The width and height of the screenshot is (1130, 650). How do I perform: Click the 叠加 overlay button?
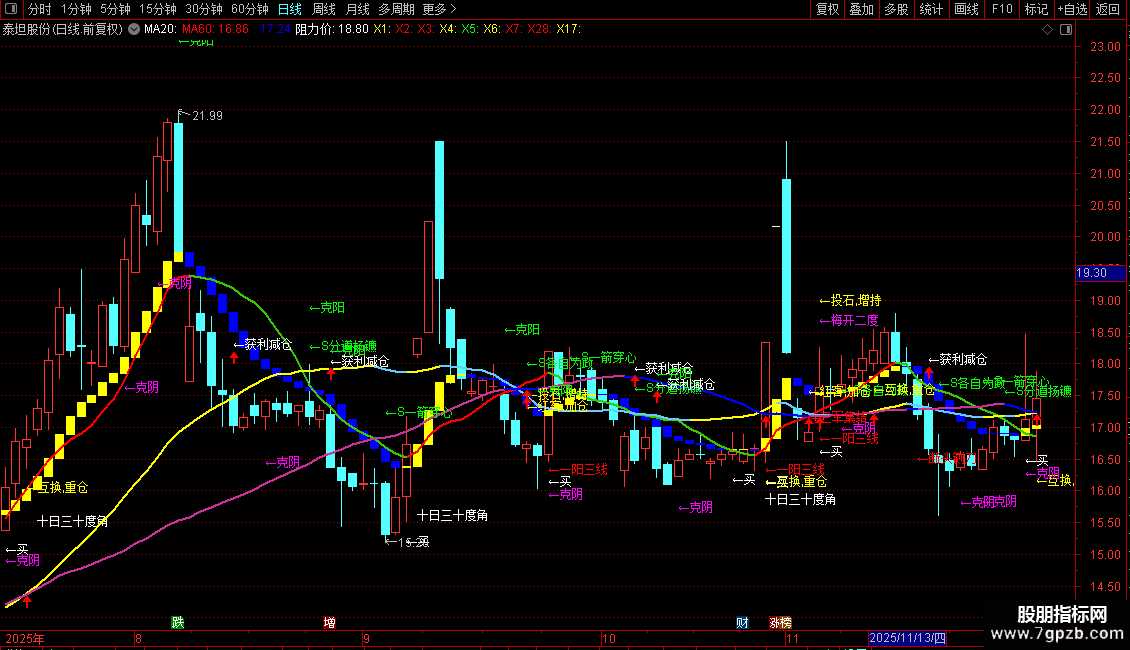coord(861,9)
